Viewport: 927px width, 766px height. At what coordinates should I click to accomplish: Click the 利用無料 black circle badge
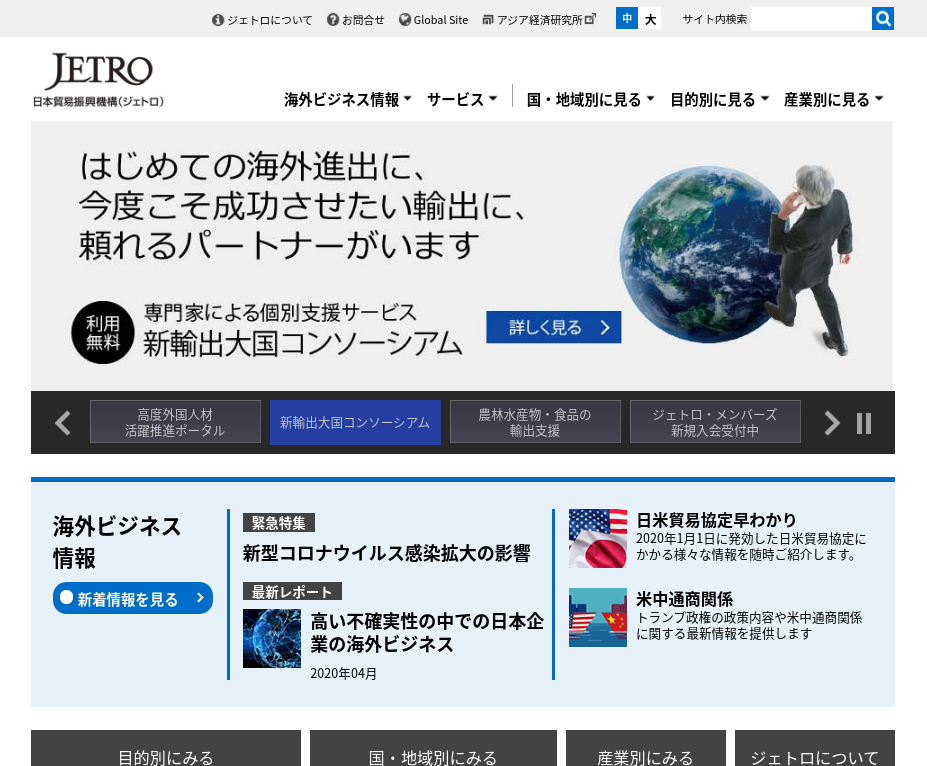click(103, 332)
